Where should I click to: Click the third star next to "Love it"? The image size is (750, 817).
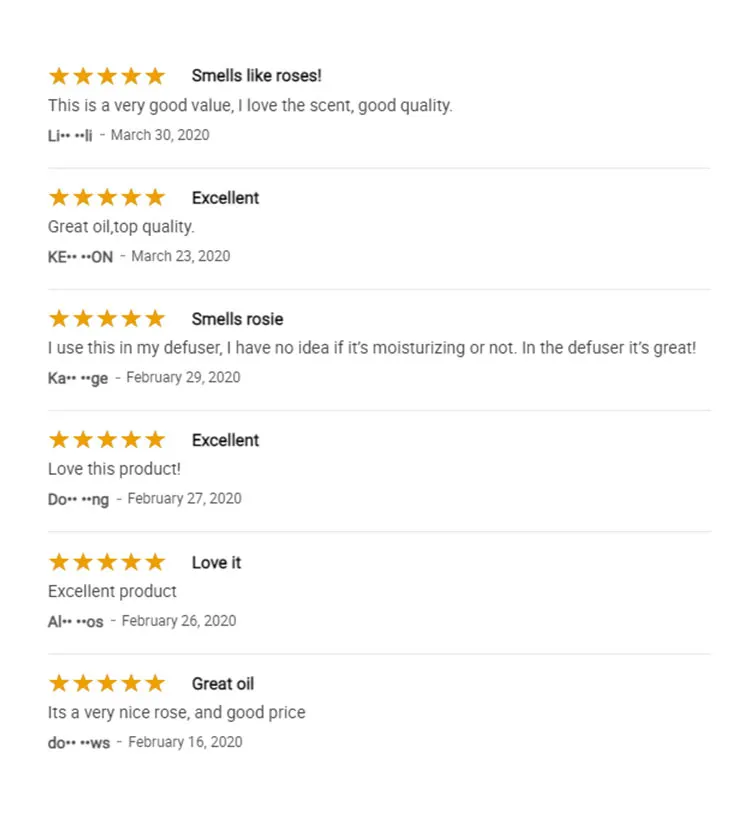click(107, 562)
